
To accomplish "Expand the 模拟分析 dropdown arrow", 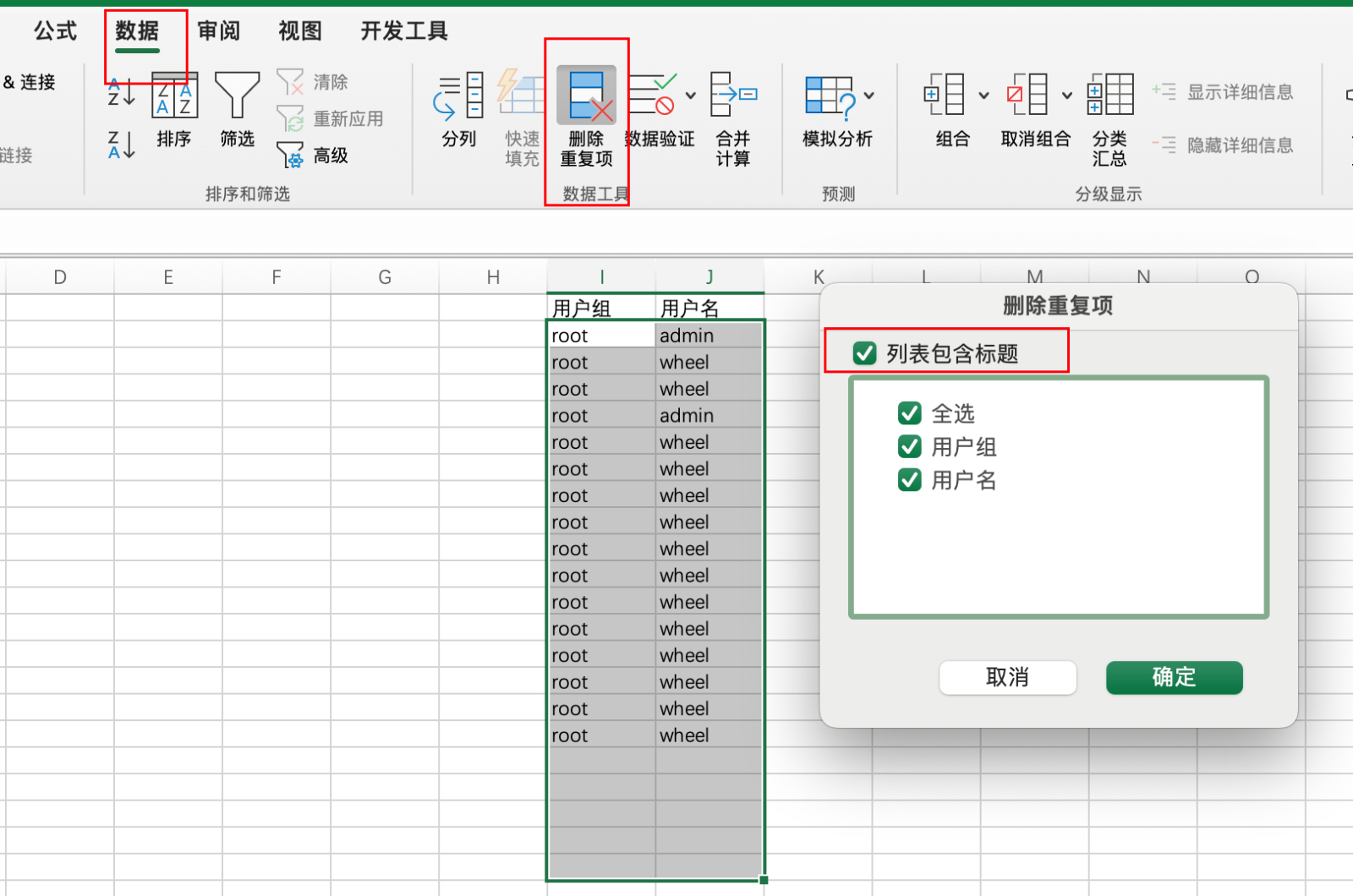I will pos(869,96).
